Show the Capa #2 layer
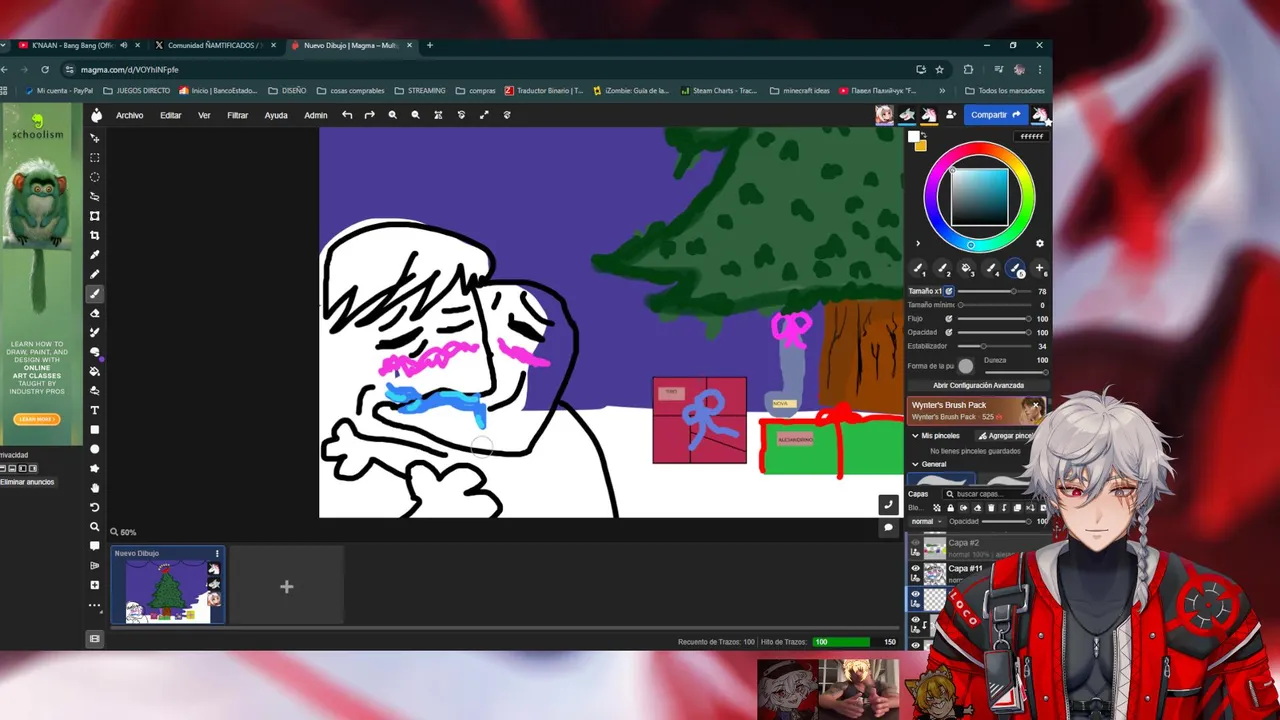Screen dimensions: 1280x720 click(x=915, y=543)
